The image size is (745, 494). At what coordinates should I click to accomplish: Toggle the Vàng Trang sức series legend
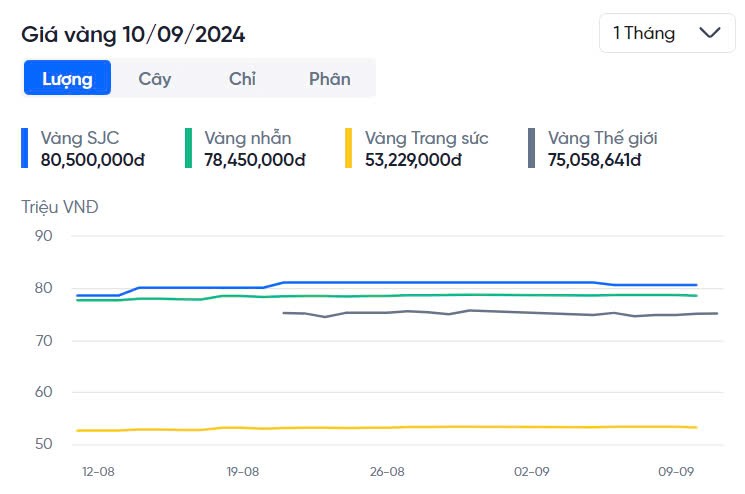click(426, 138)
